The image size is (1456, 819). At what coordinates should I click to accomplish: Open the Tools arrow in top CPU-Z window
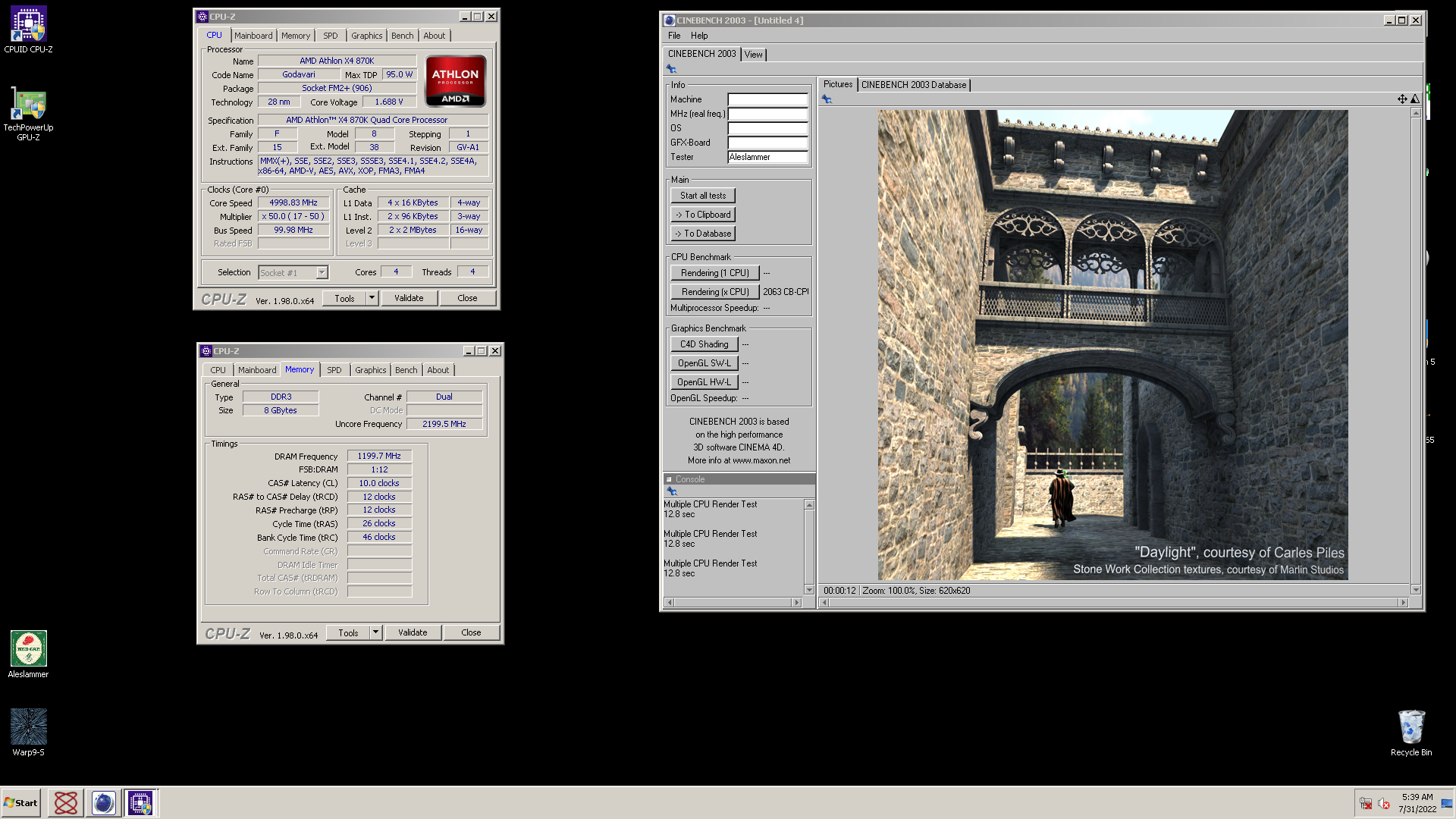[x=372, y=298]
